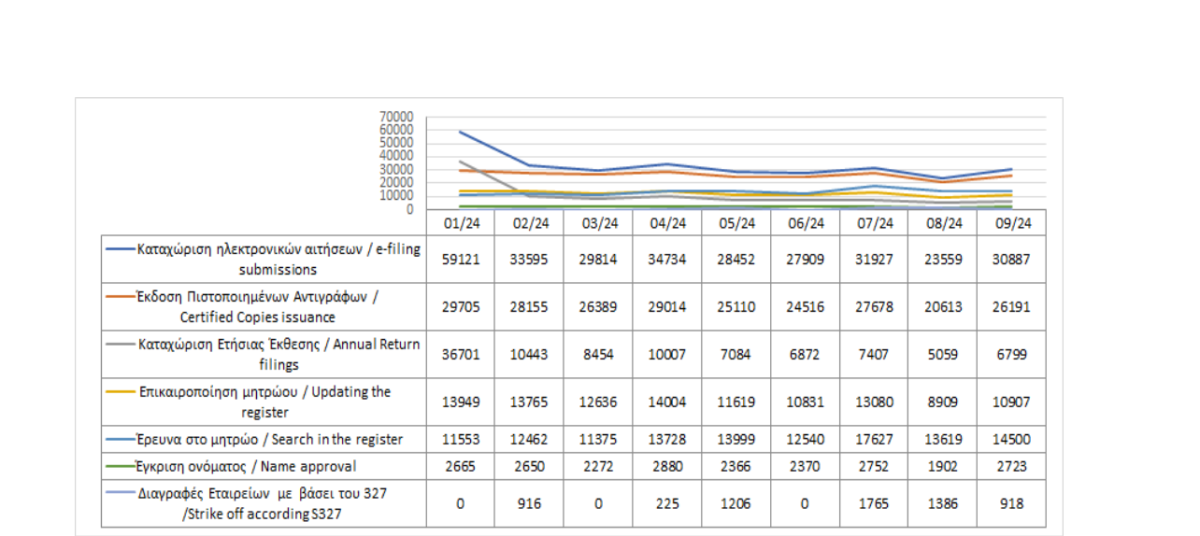
Task: Click the Certified Copies value 29705
Action: pyautogui.click(x=460, y=308)
